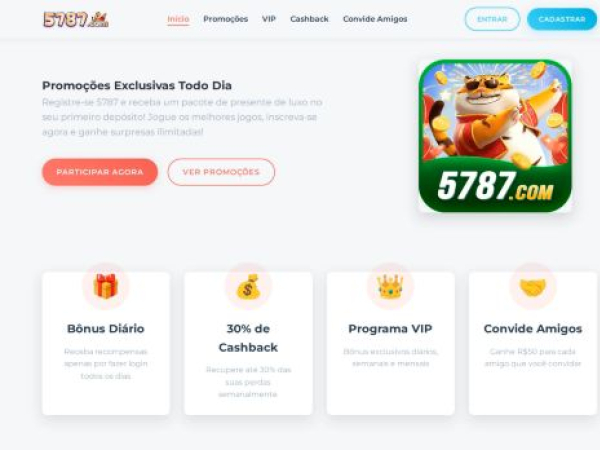The width and height of the screenshot is (600, 450).
Task: Click the ENTRAR login button
Action: pos(492,19)
